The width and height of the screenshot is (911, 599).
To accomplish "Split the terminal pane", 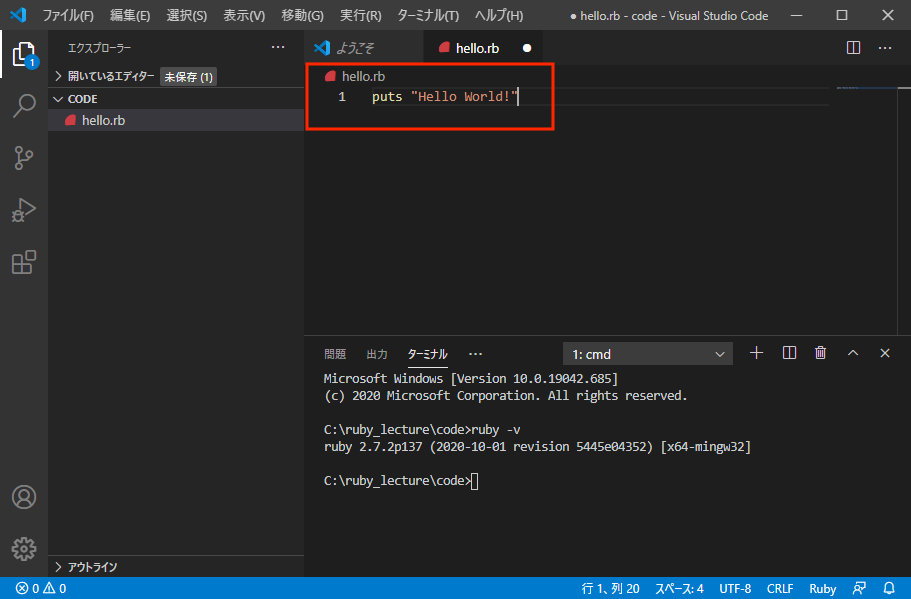I will tap(789, 353).
